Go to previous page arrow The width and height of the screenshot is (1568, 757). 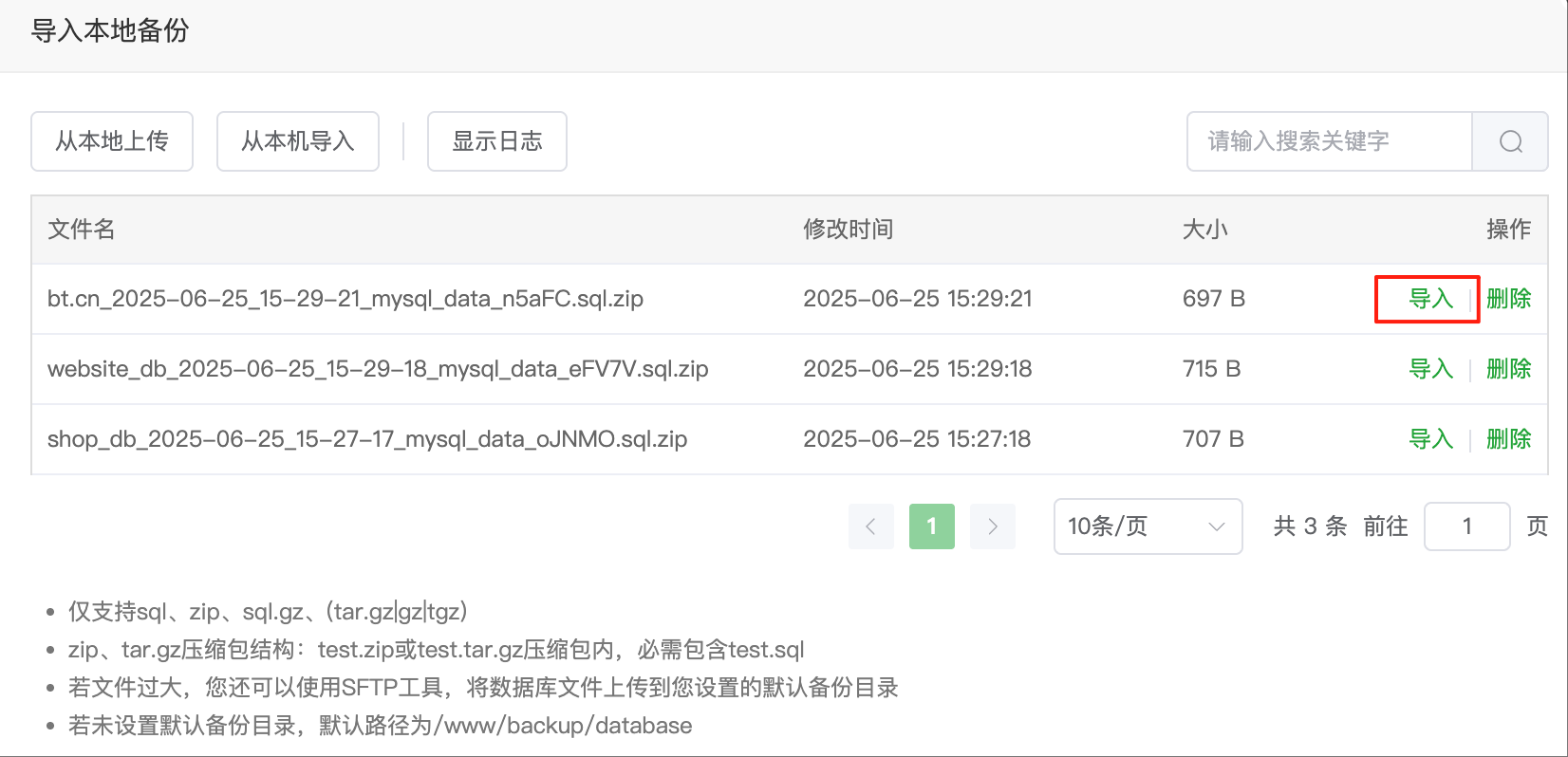(870, 526)
